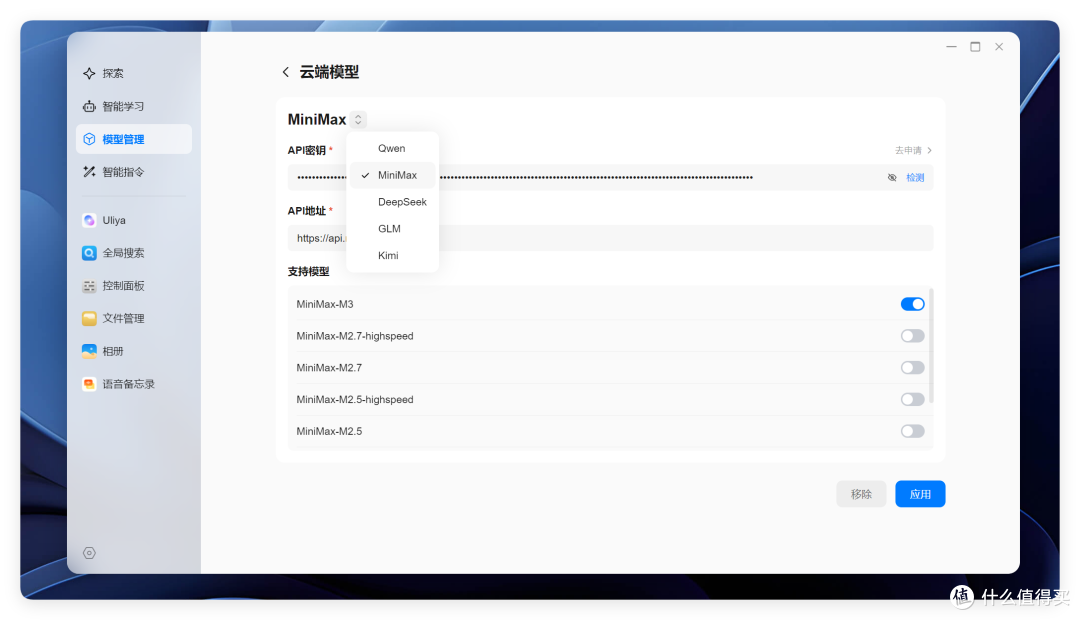Click the MiniMax-M2.7-highspeed model name
The width and height of the screenshot is (1080, 620).
coord(355,336)
